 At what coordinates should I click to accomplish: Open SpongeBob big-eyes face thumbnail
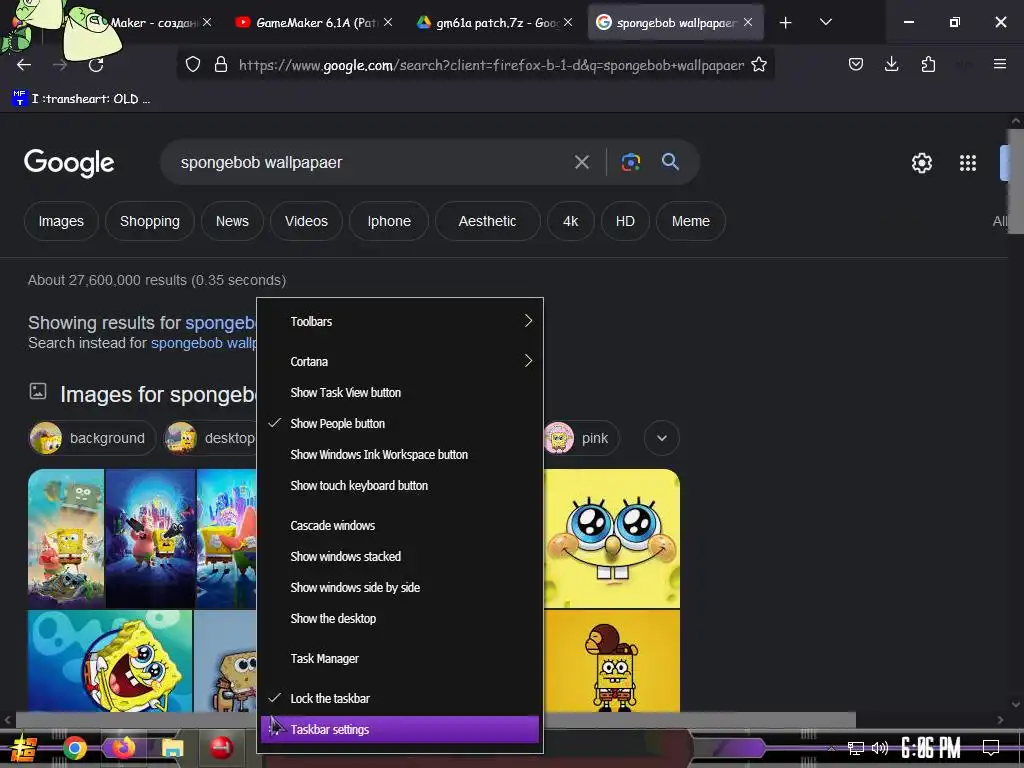pyautogui.click(x=612, y=538)
